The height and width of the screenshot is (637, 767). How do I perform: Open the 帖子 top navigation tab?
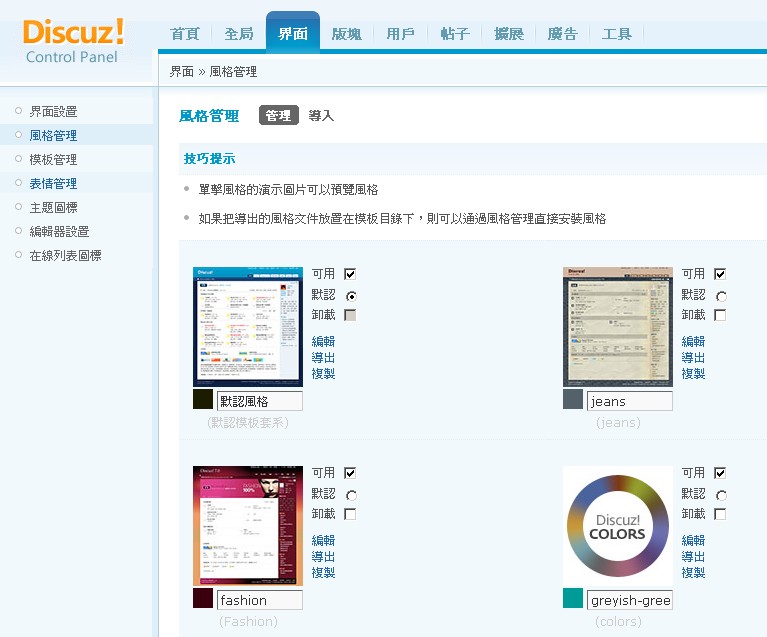tap(455, 34)
